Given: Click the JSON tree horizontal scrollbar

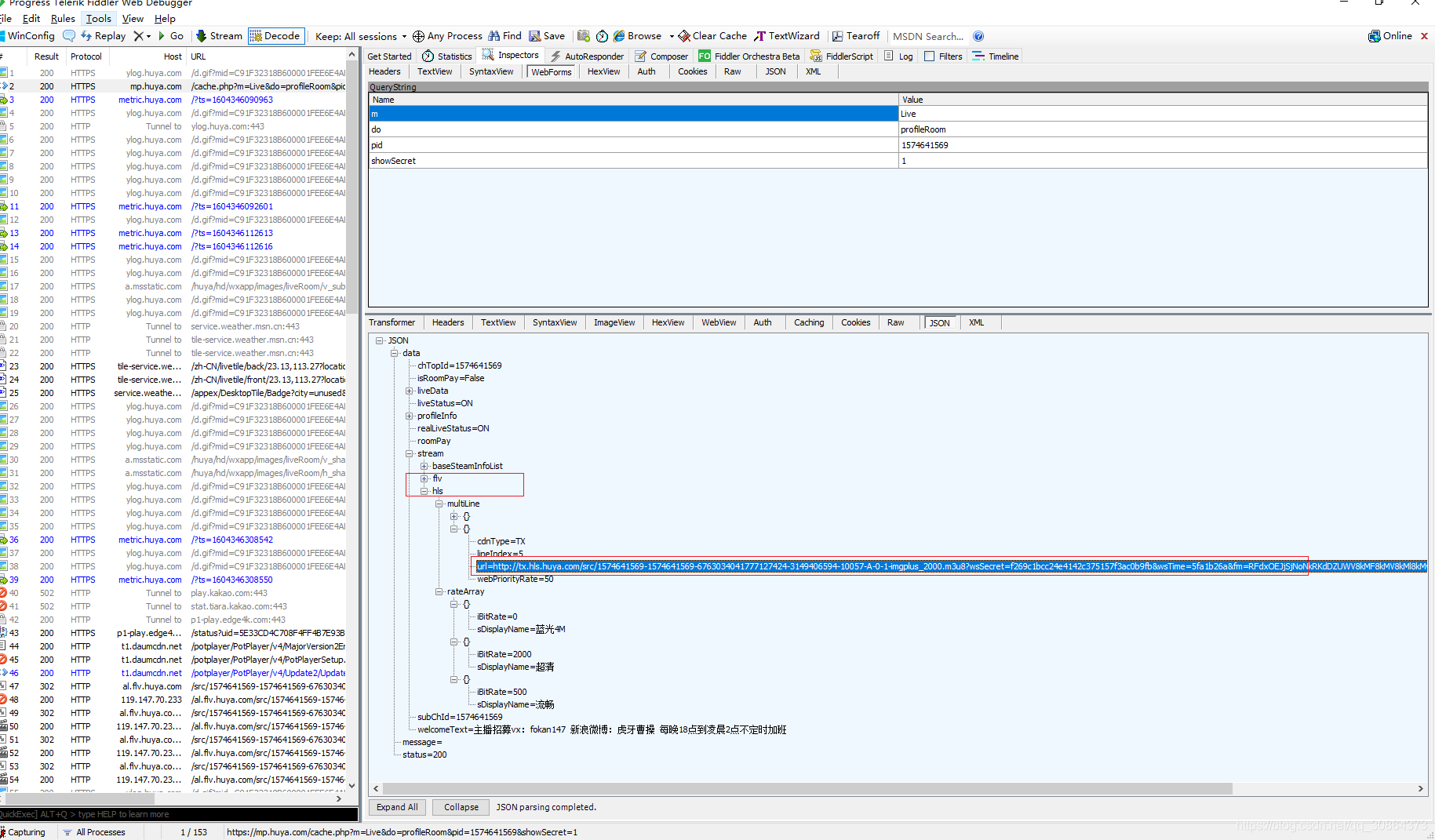Looking at the screenshot, I should 807,788.
